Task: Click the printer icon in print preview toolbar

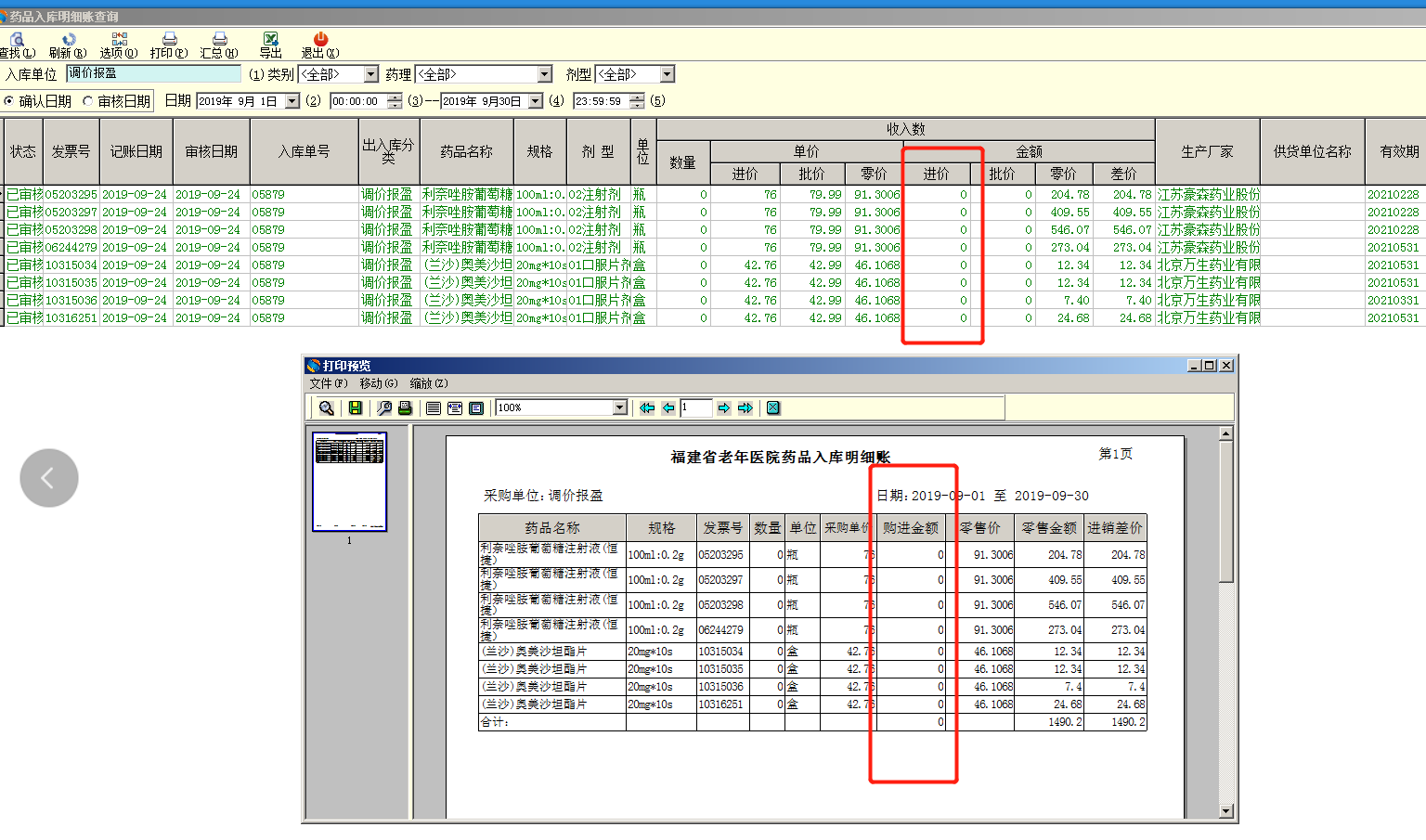Action: [x=405, y=407]
